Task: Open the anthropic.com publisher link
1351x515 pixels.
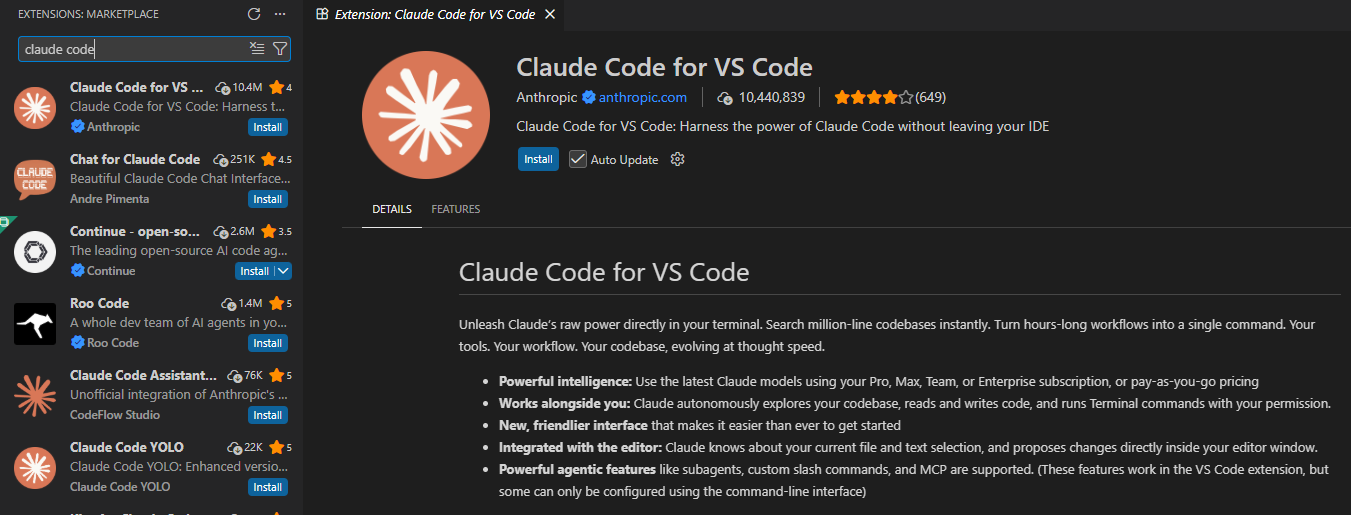Action: click(642, 97)
